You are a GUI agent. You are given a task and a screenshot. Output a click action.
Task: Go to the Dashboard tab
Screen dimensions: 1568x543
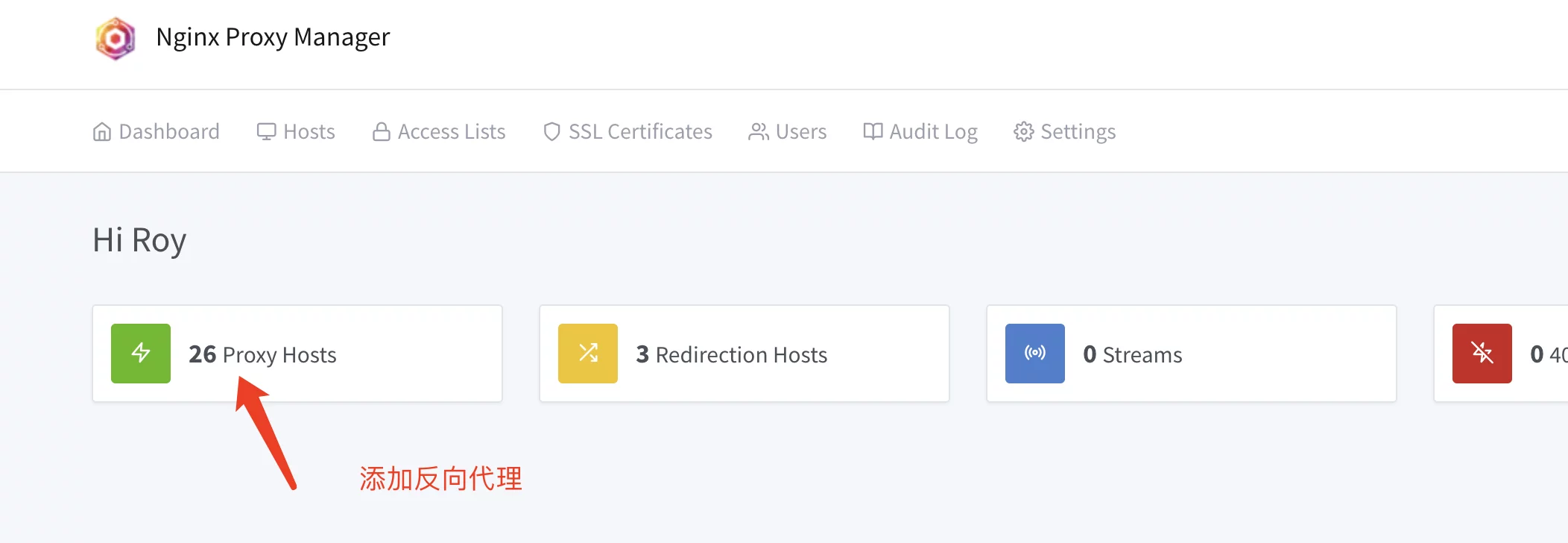point(169,132)
